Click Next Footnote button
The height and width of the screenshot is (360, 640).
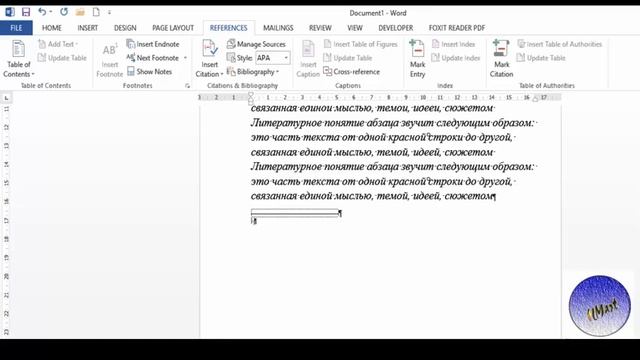pyautogui.click(x=153, y=58)
